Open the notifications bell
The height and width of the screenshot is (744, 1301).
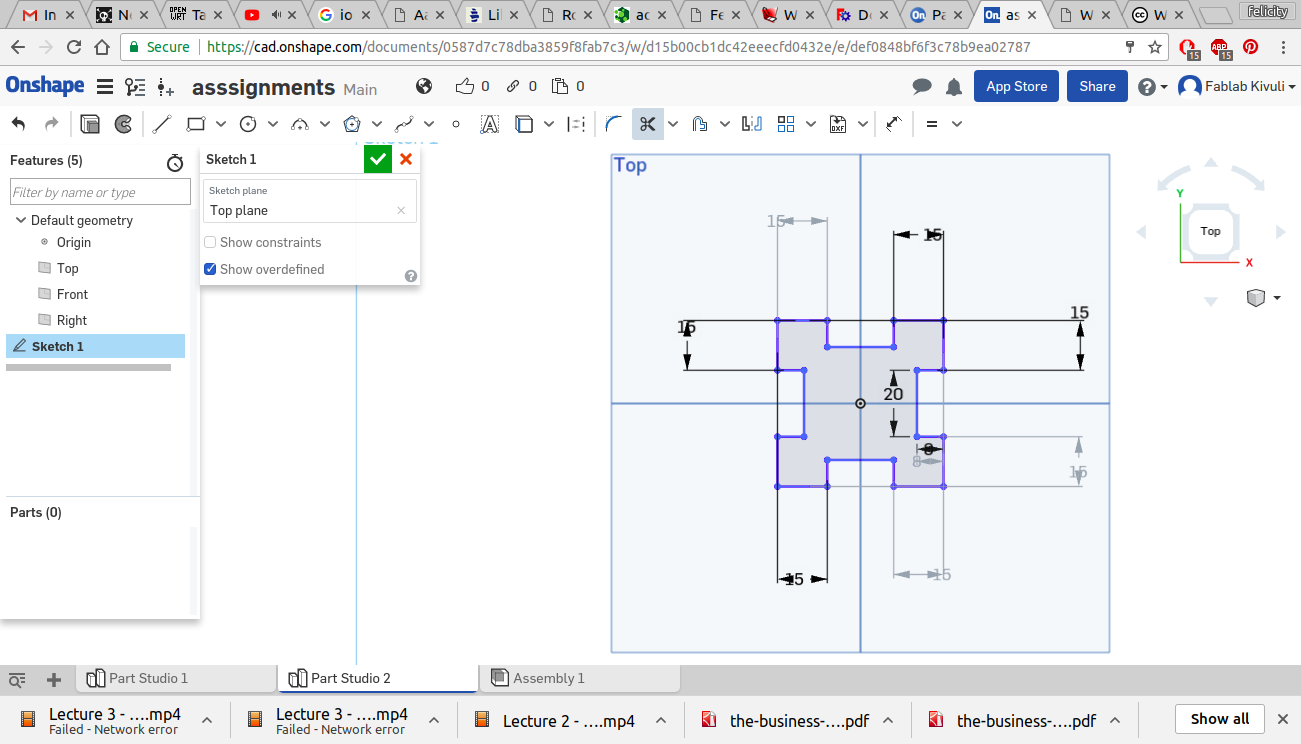click(954, 87)
